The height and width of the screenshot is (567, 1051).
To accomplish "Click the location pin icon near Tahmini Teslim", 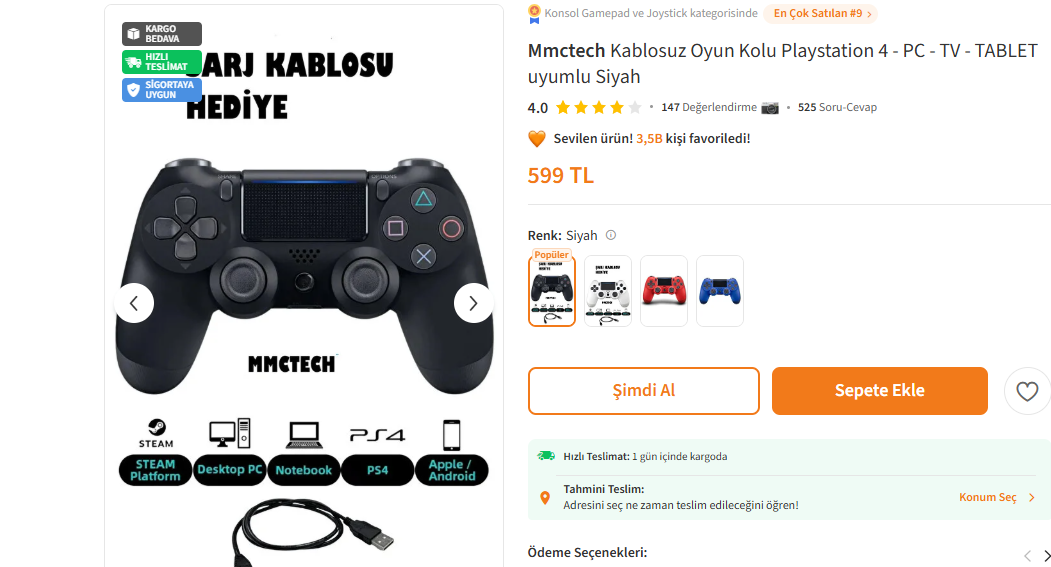I will coord(545,497).
